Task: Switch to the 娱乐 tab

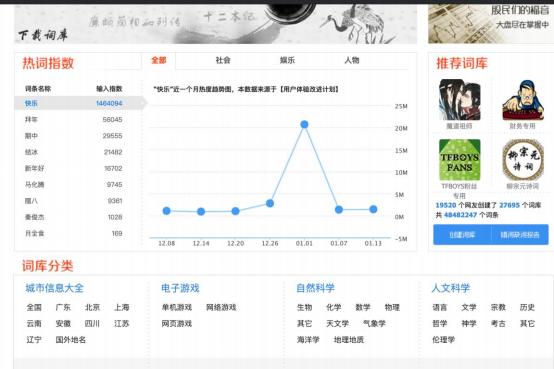Action: (x=287, y=60)
